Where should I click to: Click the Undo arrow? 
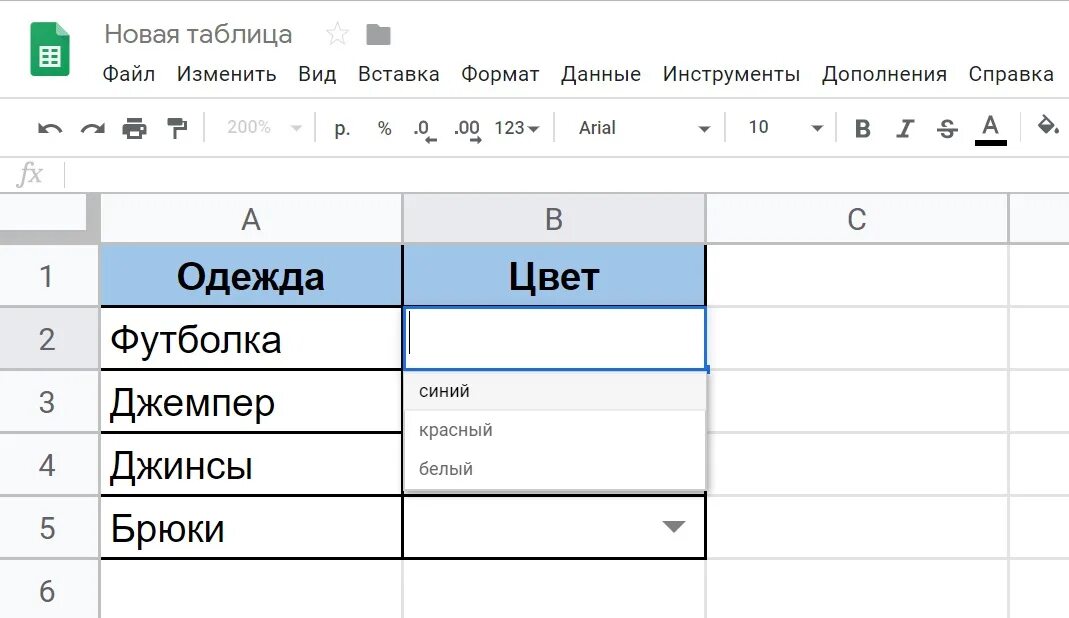coord(50,128)
